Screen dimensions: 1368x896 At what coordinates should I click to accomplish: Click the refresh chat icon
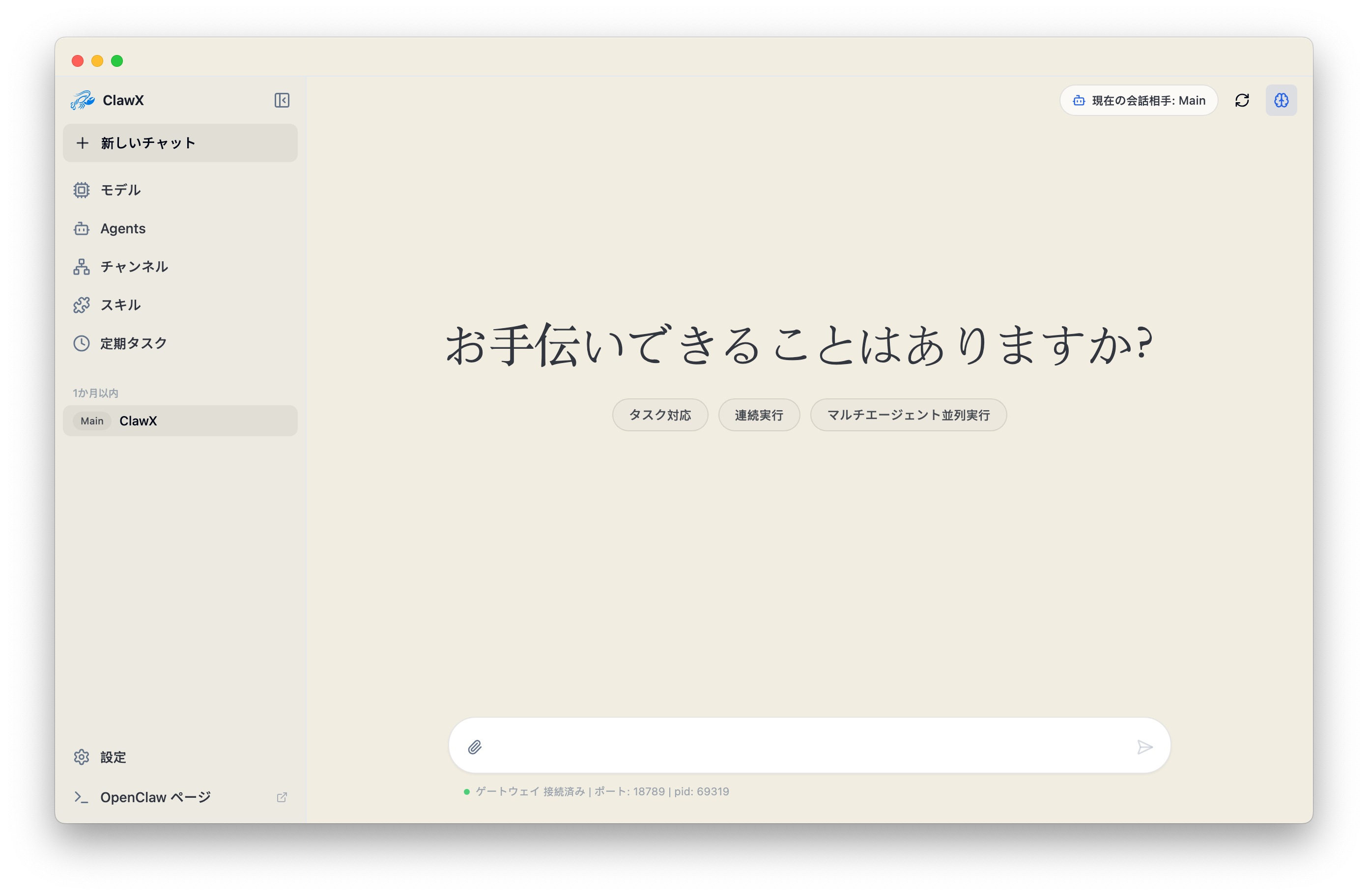(x=1242, y=101)
